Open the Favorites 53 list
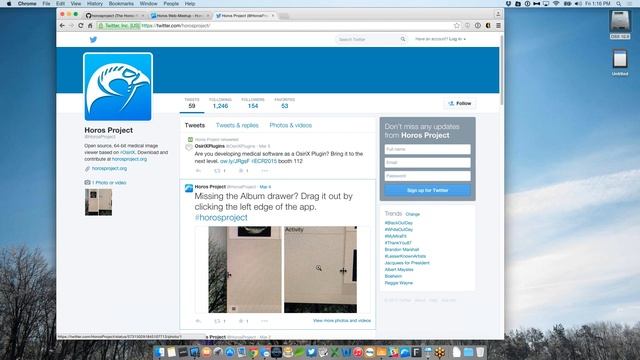 284,103
